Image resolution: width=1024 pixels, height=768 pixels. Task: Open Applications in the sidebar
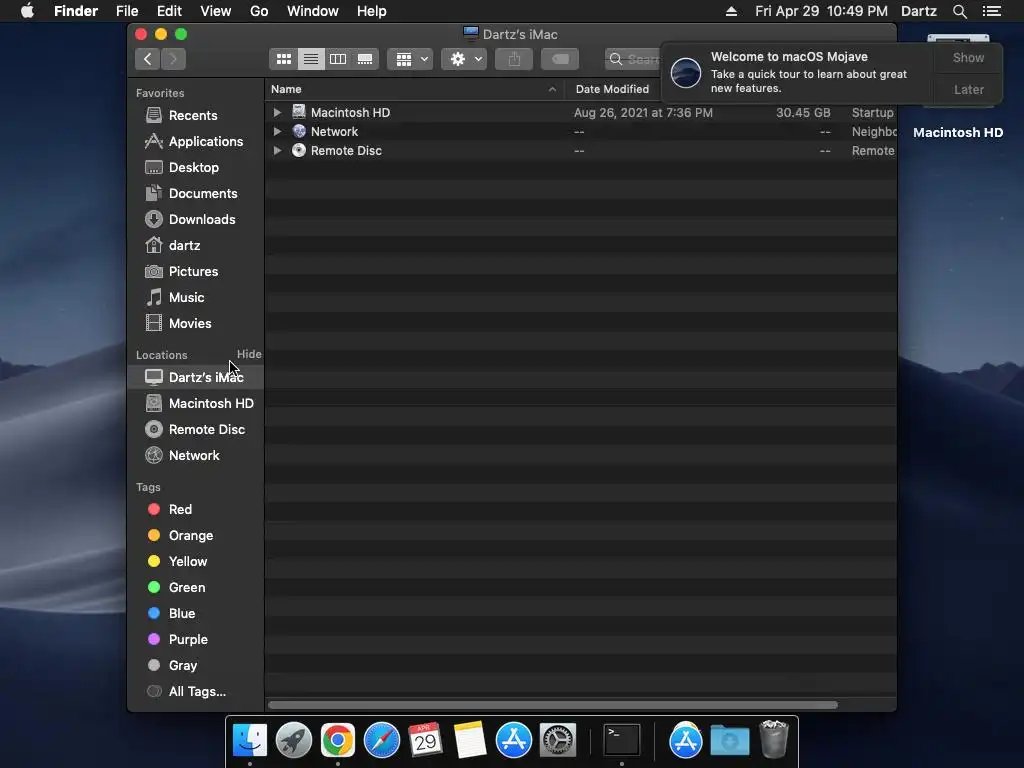(205, 142)
